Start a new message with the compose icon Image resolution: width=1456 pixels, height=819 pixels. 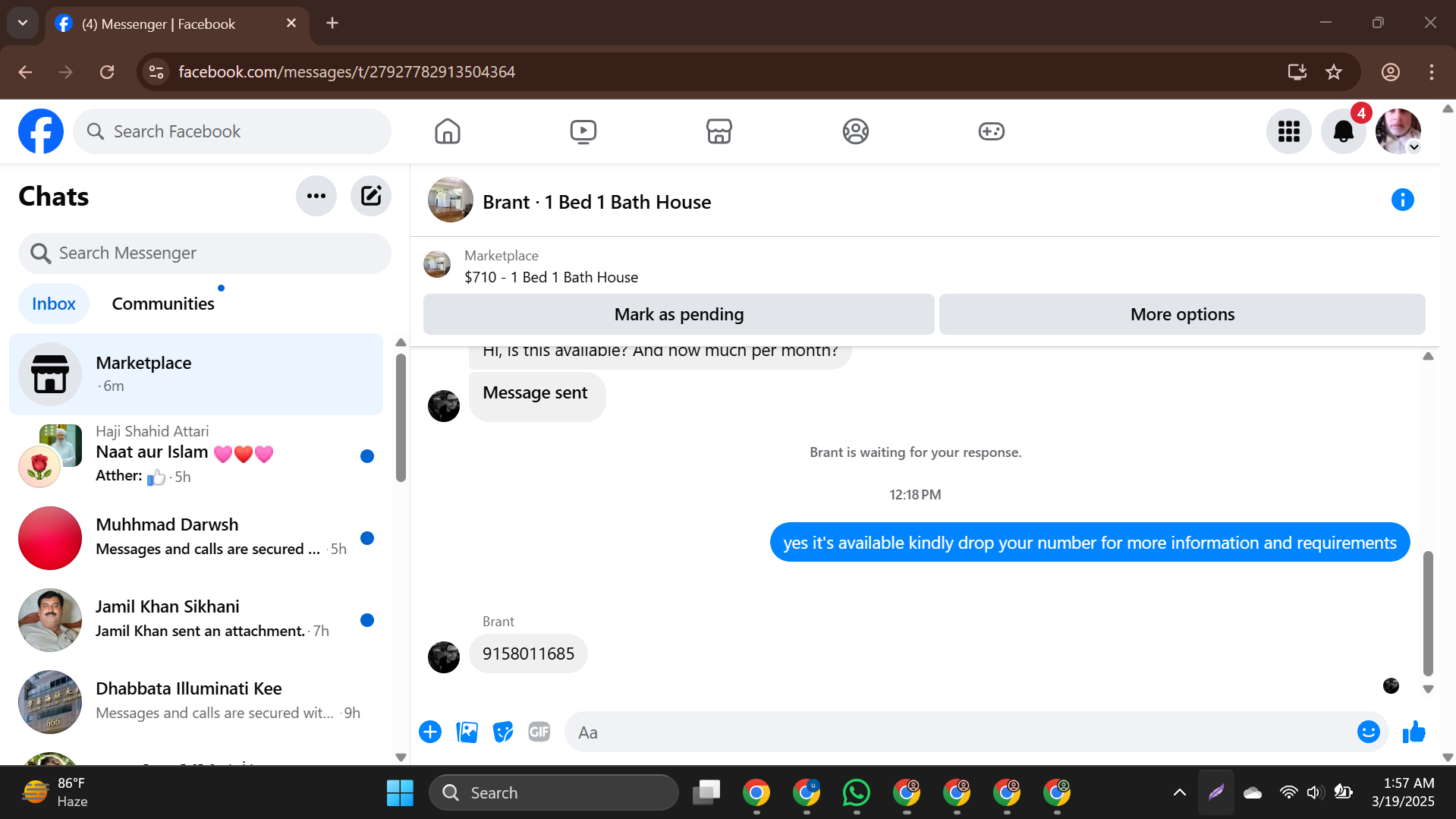click(x=371, y=196)
